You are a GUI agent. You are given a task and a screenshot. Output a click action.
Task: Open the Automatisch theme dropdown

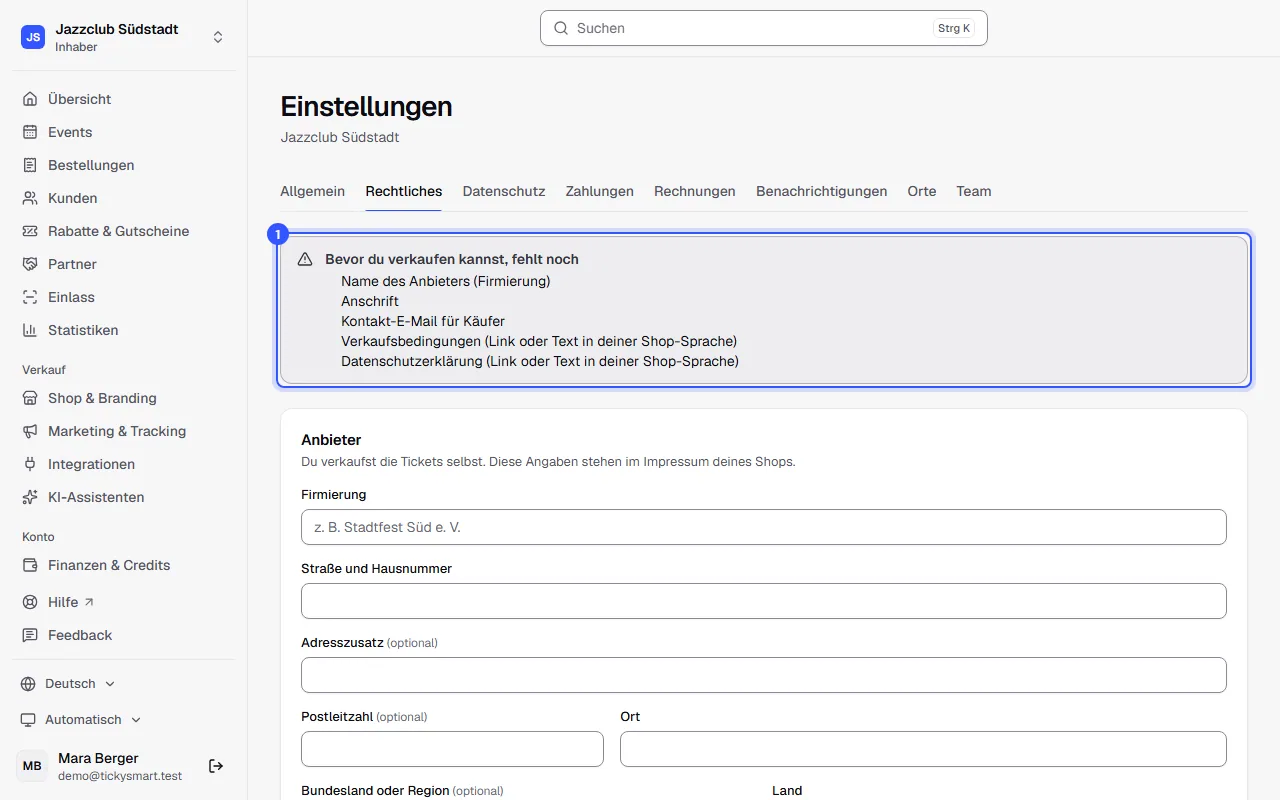[81, 720]
